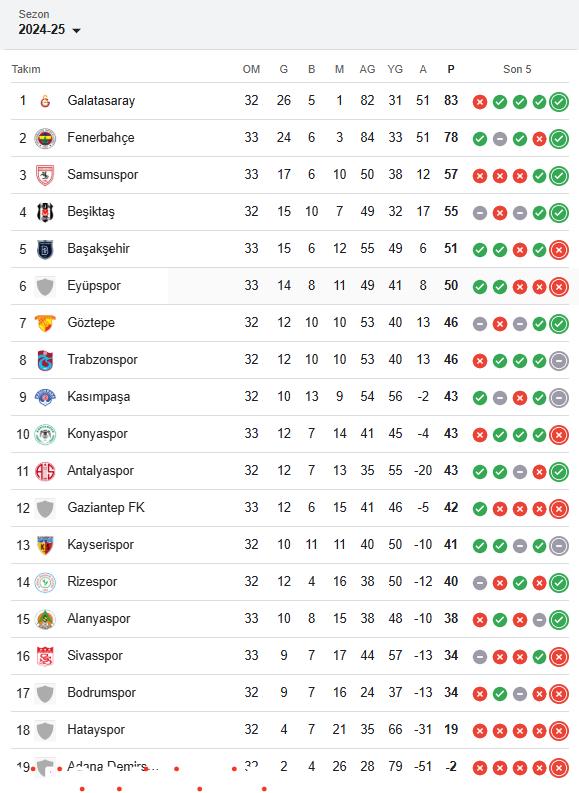Click the OM matches played column header
This screenshot has height=793, width=579.
[x=251, y=69]
